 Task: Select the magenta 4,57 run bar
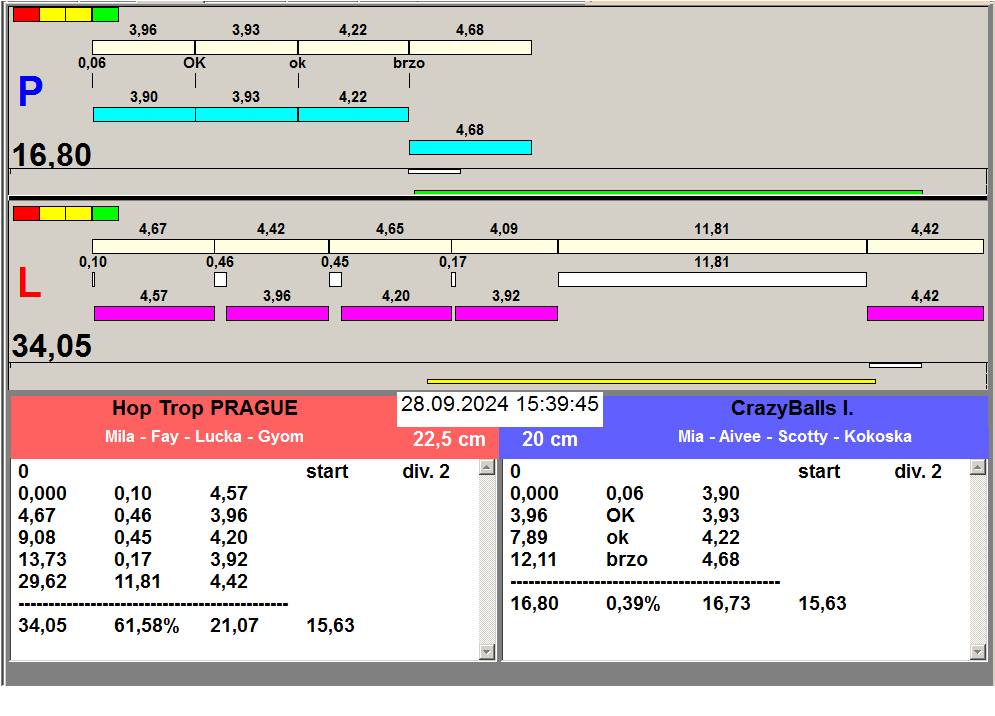[154, 314]
